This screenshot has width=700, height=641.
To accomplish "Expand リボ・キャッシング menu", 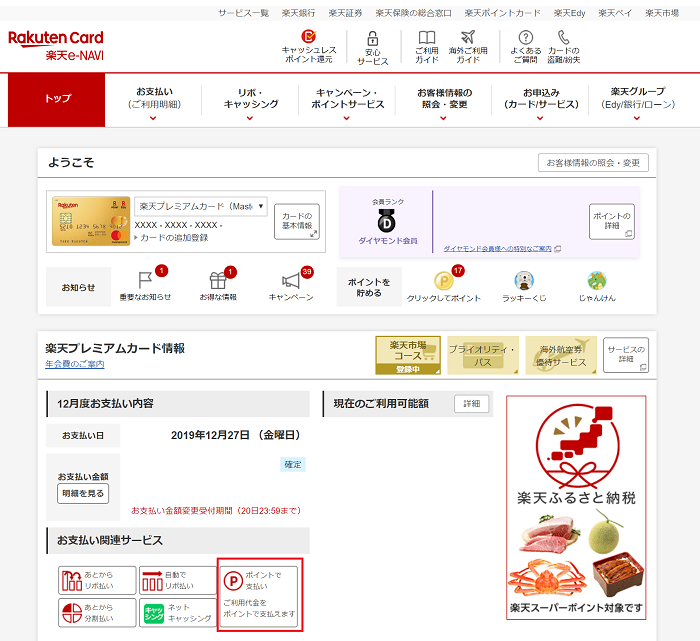I will click(x=250, y=101).
